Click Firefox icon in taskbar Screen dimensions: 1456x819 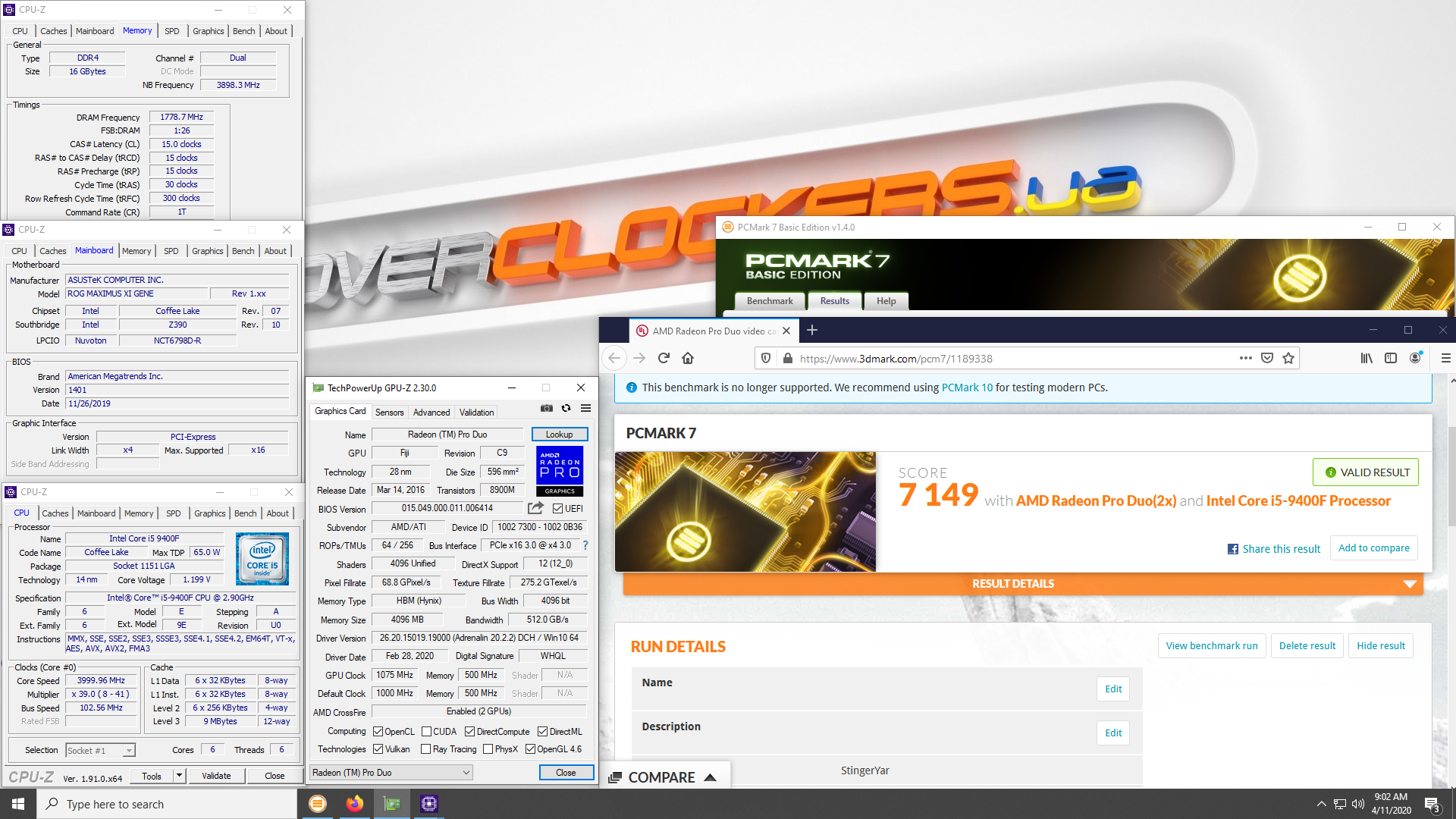point(355,804)
